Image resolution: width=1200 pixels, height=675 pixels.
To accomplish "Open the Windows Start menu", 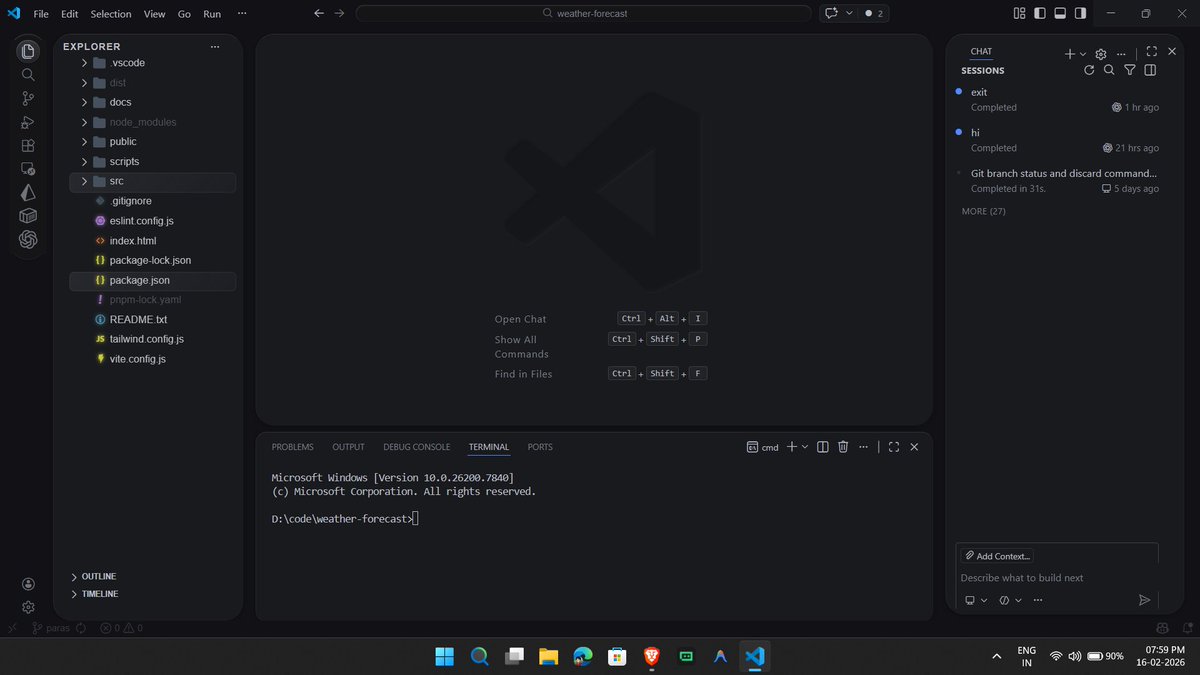I will [x=444, y=657].
